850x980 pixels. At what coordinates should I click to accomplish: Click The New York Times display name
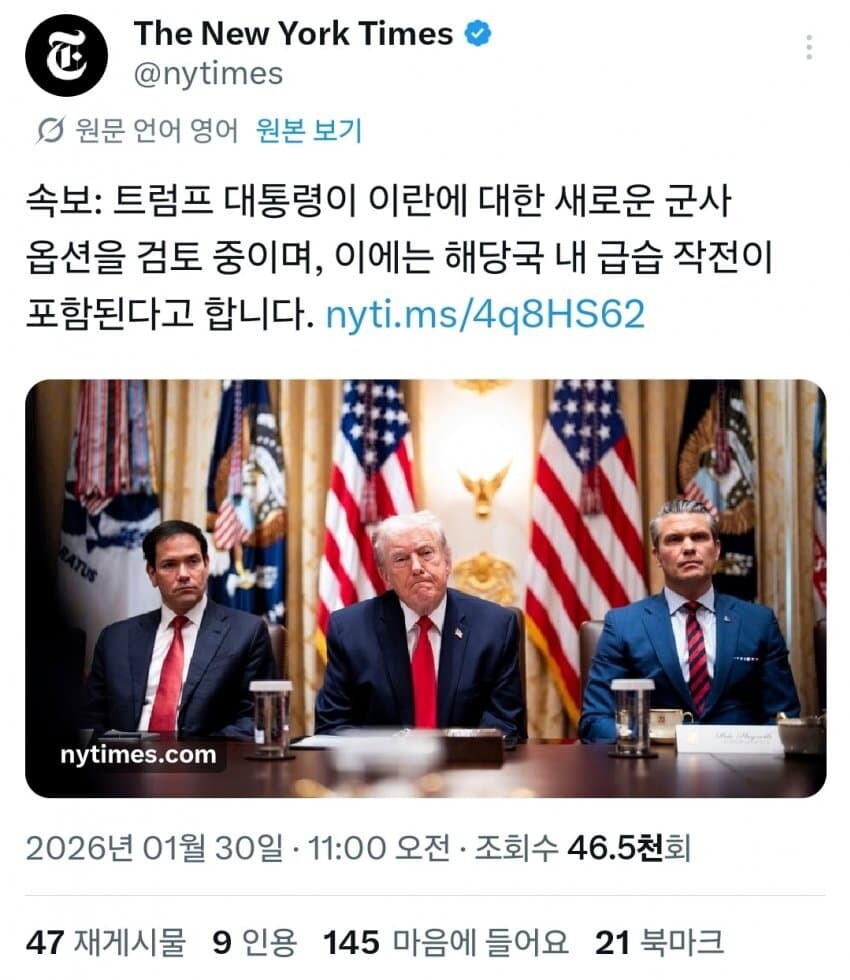point(293,33)
